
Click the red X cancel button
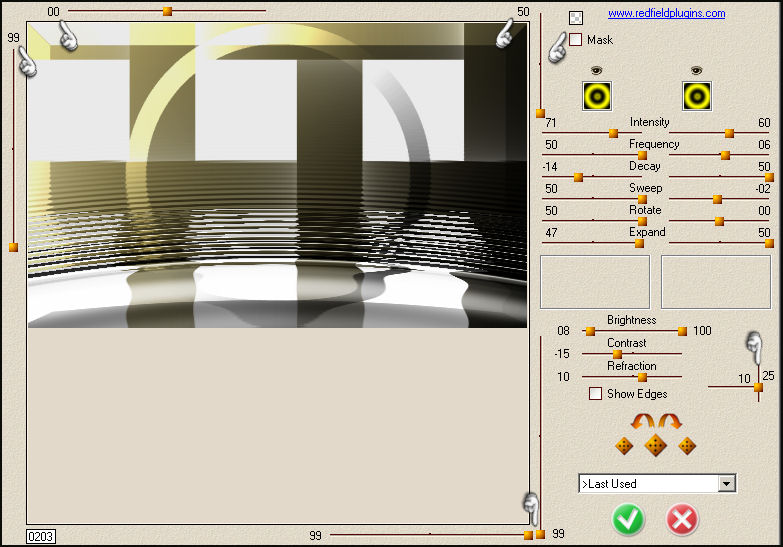[682, 520]
